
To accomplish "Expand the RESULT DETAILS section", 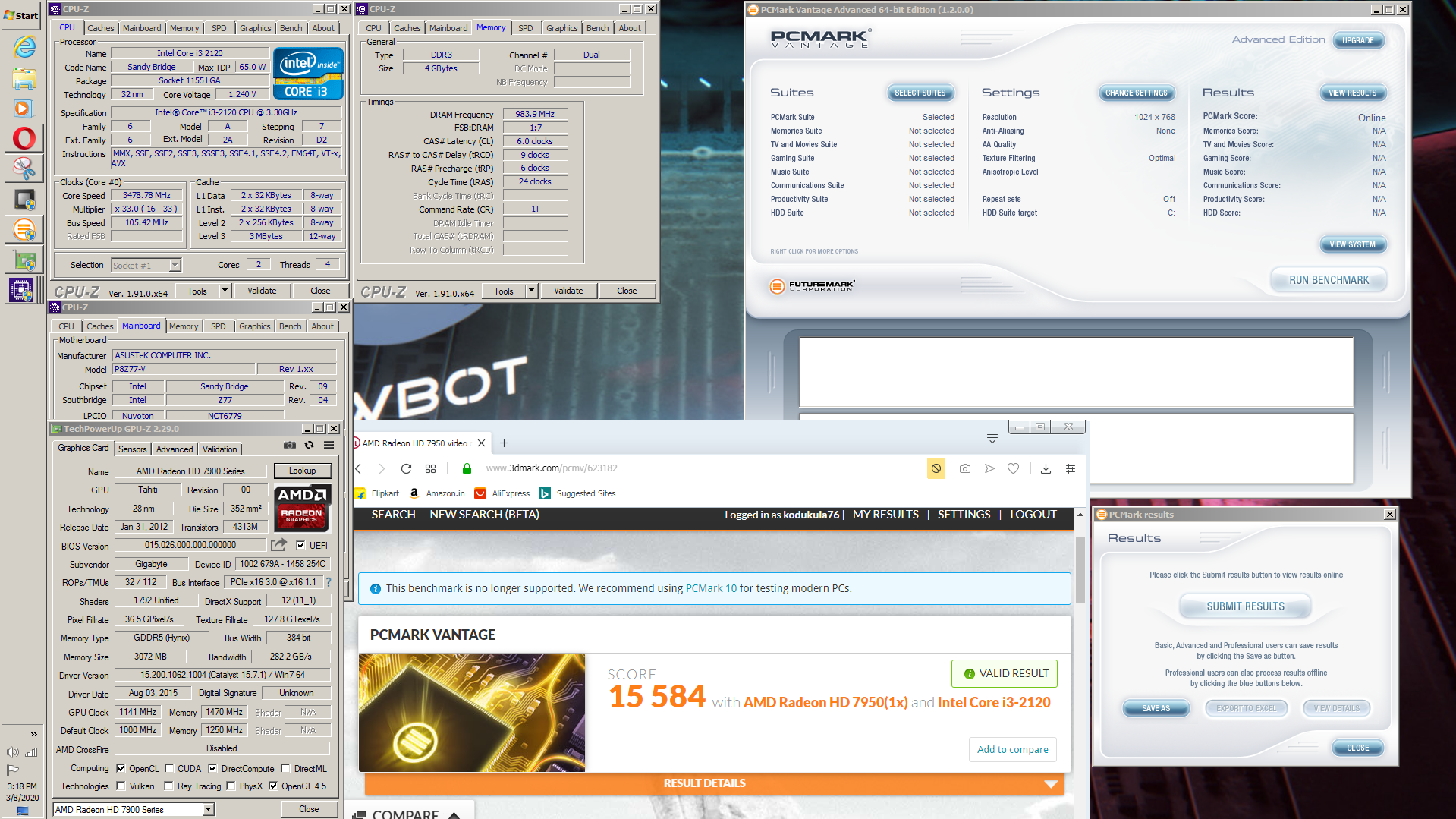I will click(714, 783).
